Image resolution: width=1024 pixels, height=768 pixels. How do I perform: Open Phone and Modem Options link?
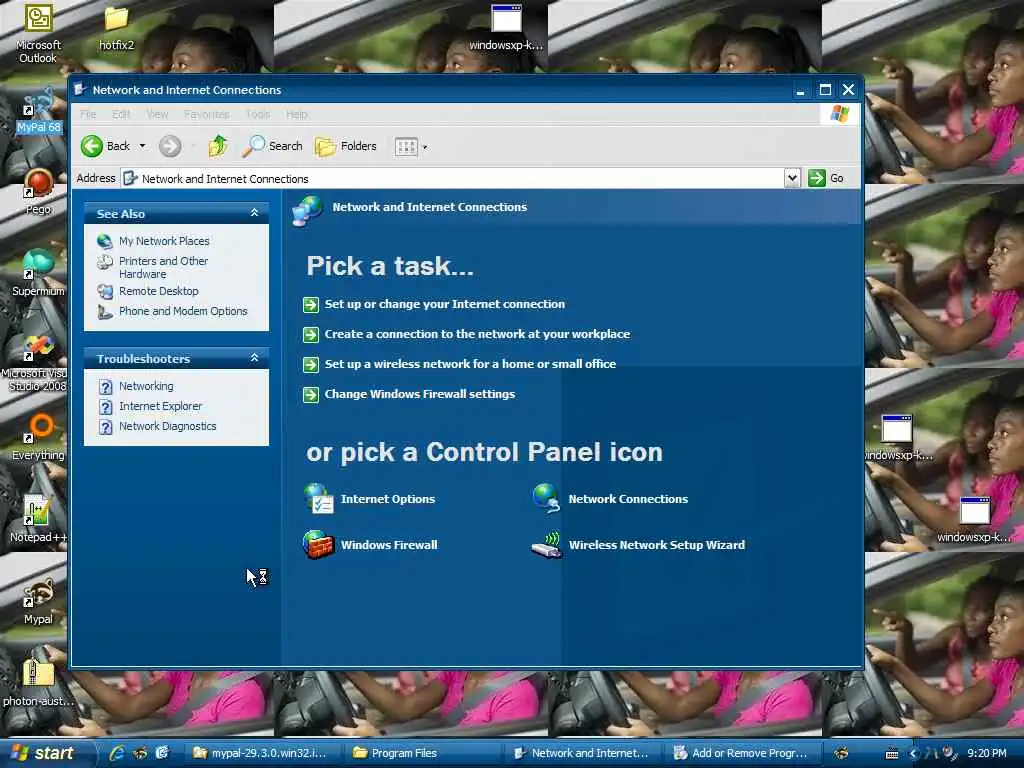tap(183, 312)
